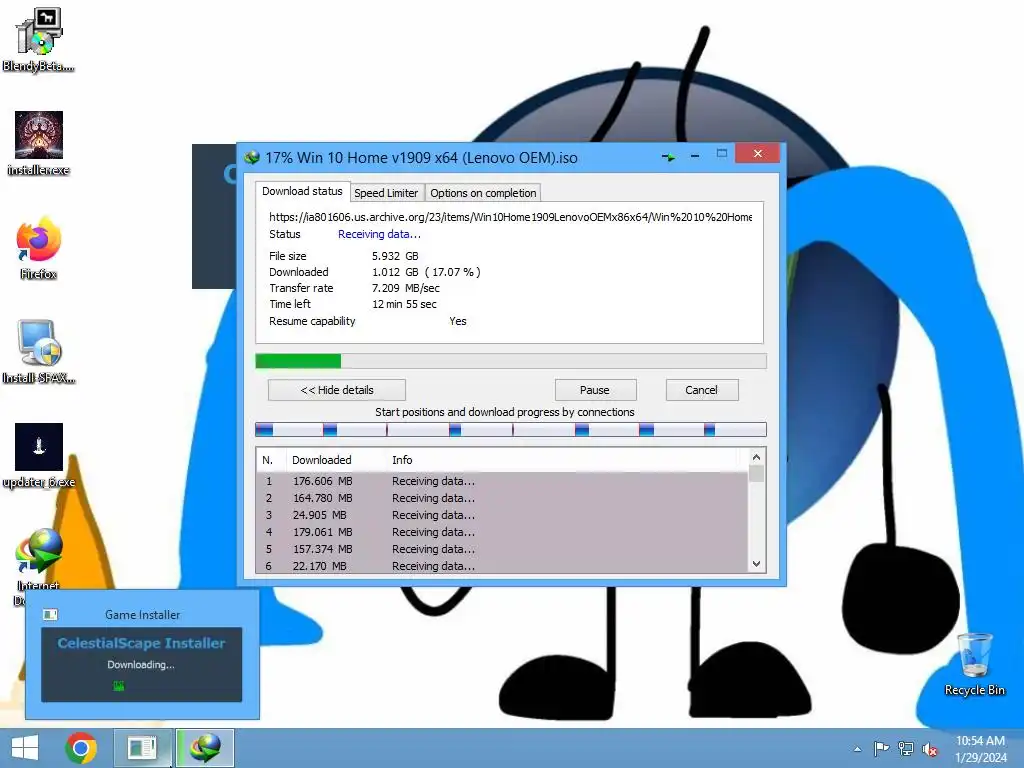Cancel the download
Image resolution: width=1024 pixels, height=768 pixels.
pos(702,390)
